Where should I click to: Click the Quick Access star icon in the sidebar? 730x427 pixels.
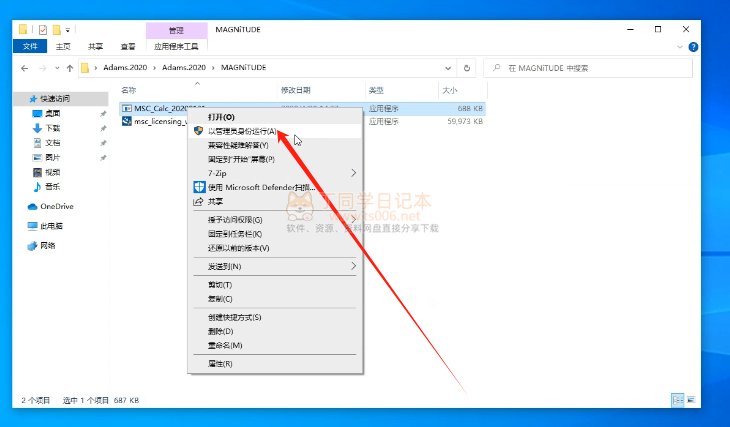click(x=33, y=99)
